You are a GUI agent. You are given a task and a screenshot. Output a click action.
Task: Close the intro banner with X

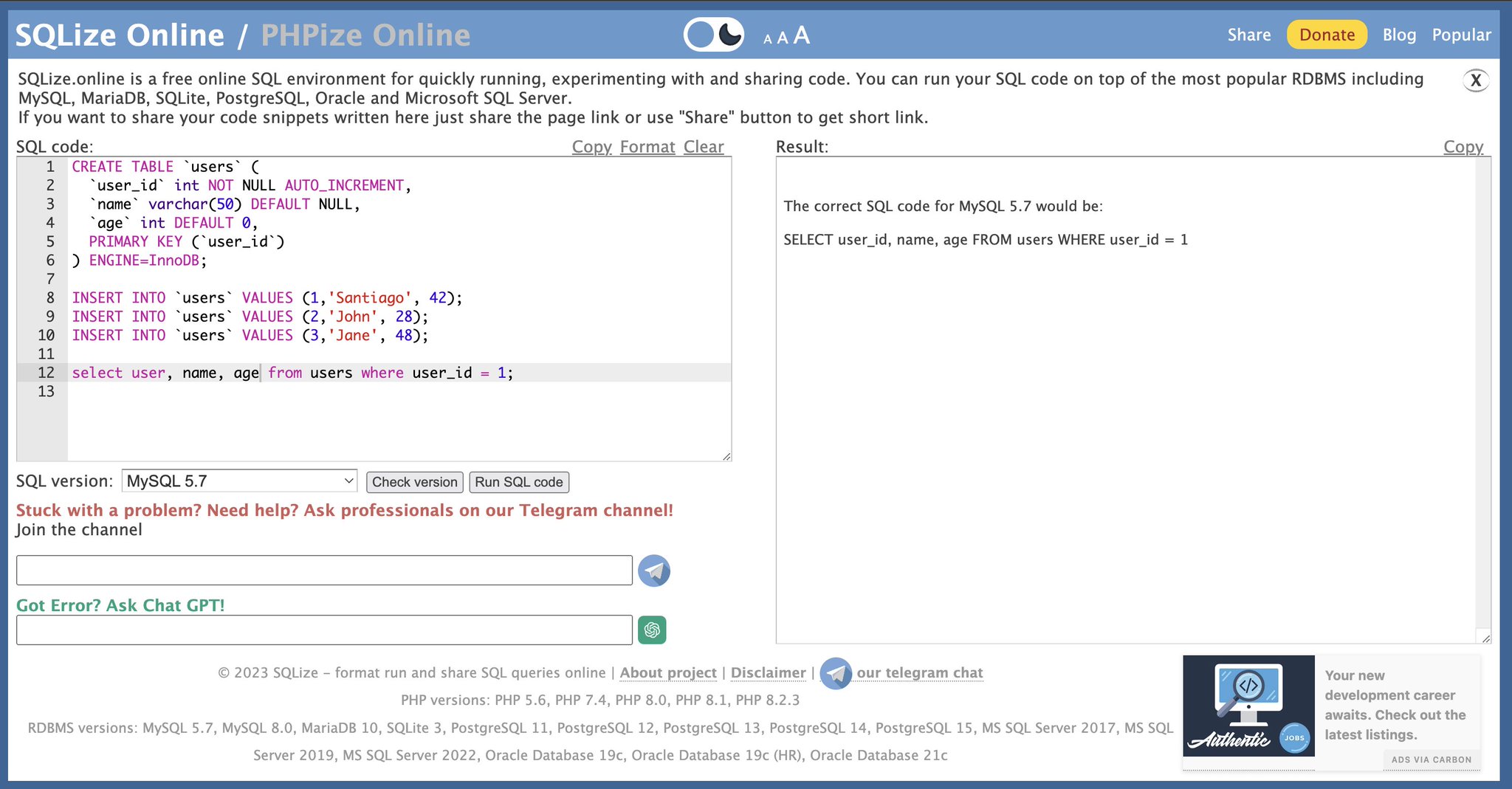click(1476, 80)
